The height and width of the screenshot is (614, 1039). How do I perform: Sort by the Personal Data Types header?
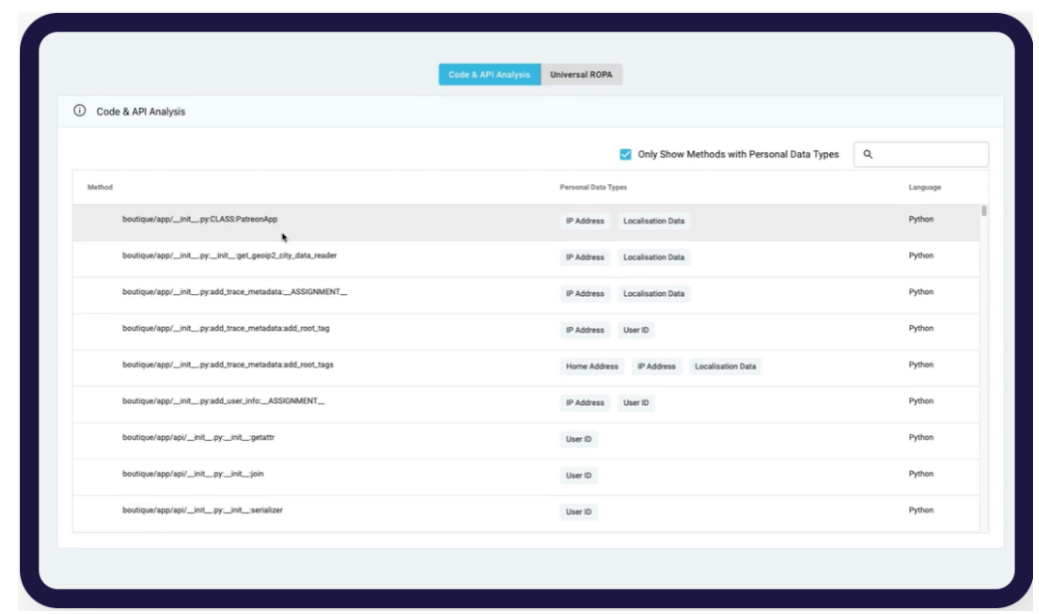point(593,187)
